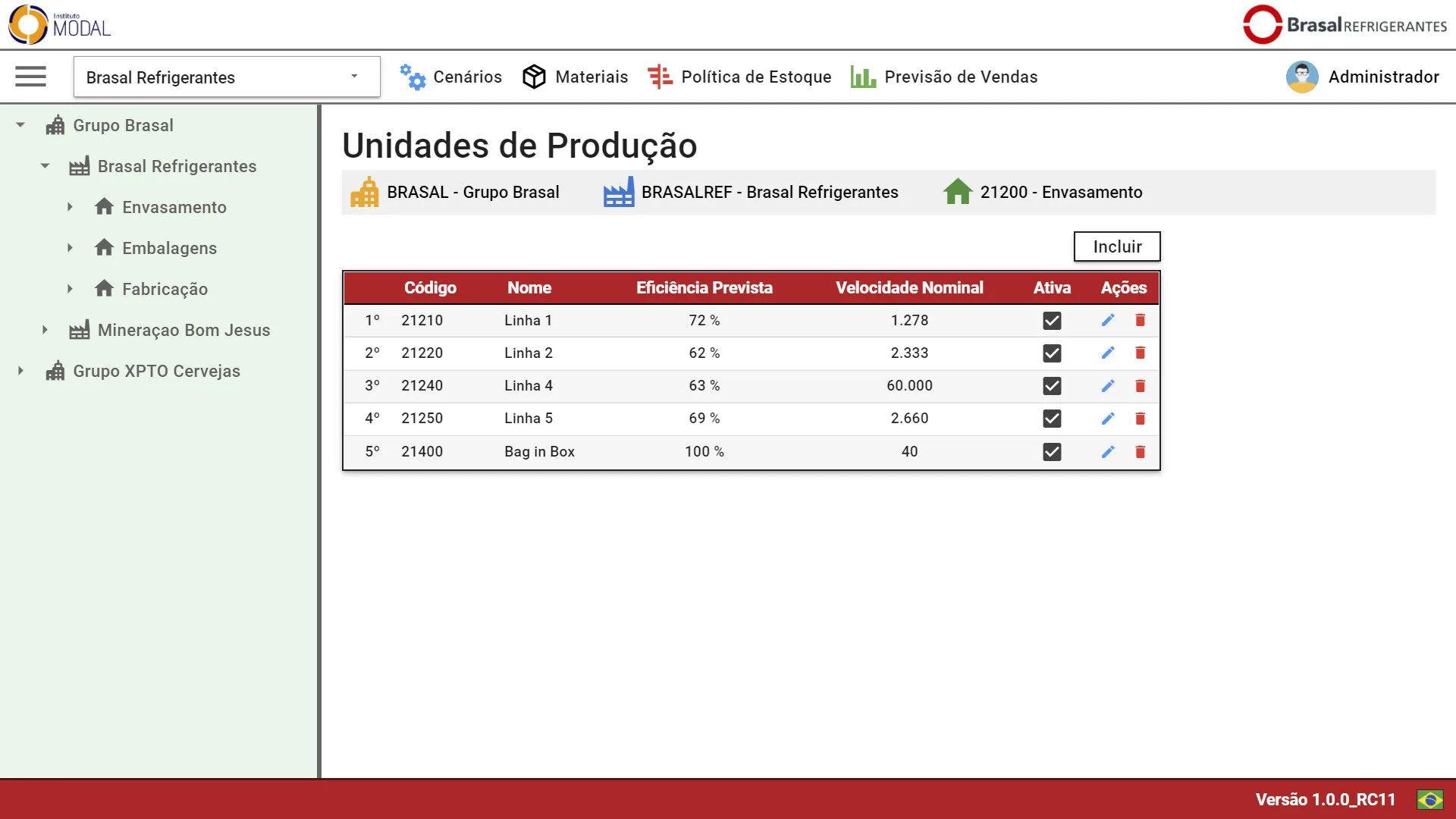The image size is (1456, 819).
Task: Expand the Embalagens tree node
Action: pyautogui.click(x=70, y=248)
